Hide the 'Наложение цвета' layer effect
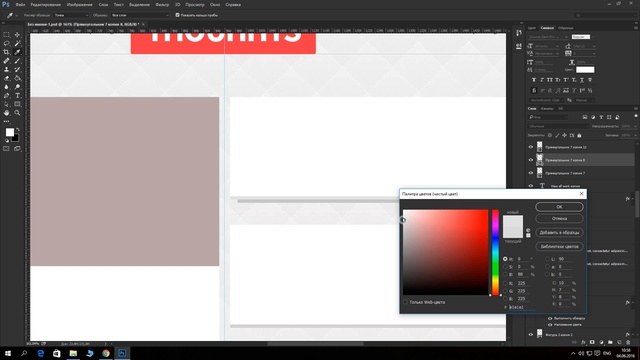 click(x=550, y=325)
